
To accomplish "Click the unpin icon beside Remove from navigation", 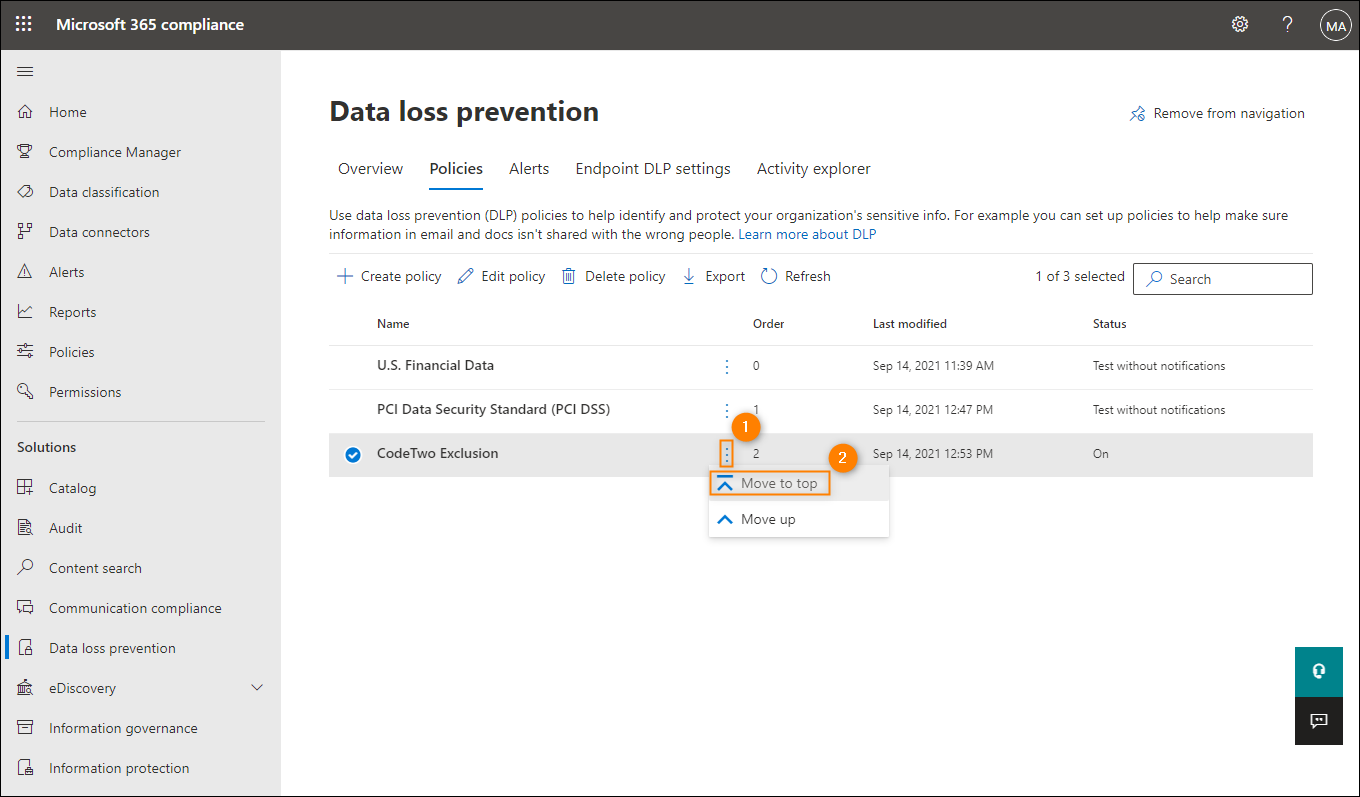I will (x=1137, y=114).
